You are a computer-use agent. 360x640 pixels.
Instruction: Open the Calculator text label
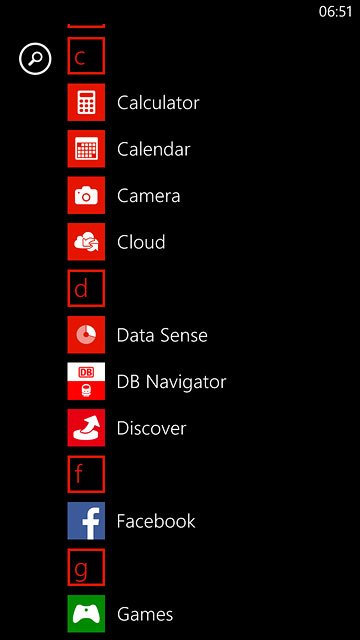158,102
